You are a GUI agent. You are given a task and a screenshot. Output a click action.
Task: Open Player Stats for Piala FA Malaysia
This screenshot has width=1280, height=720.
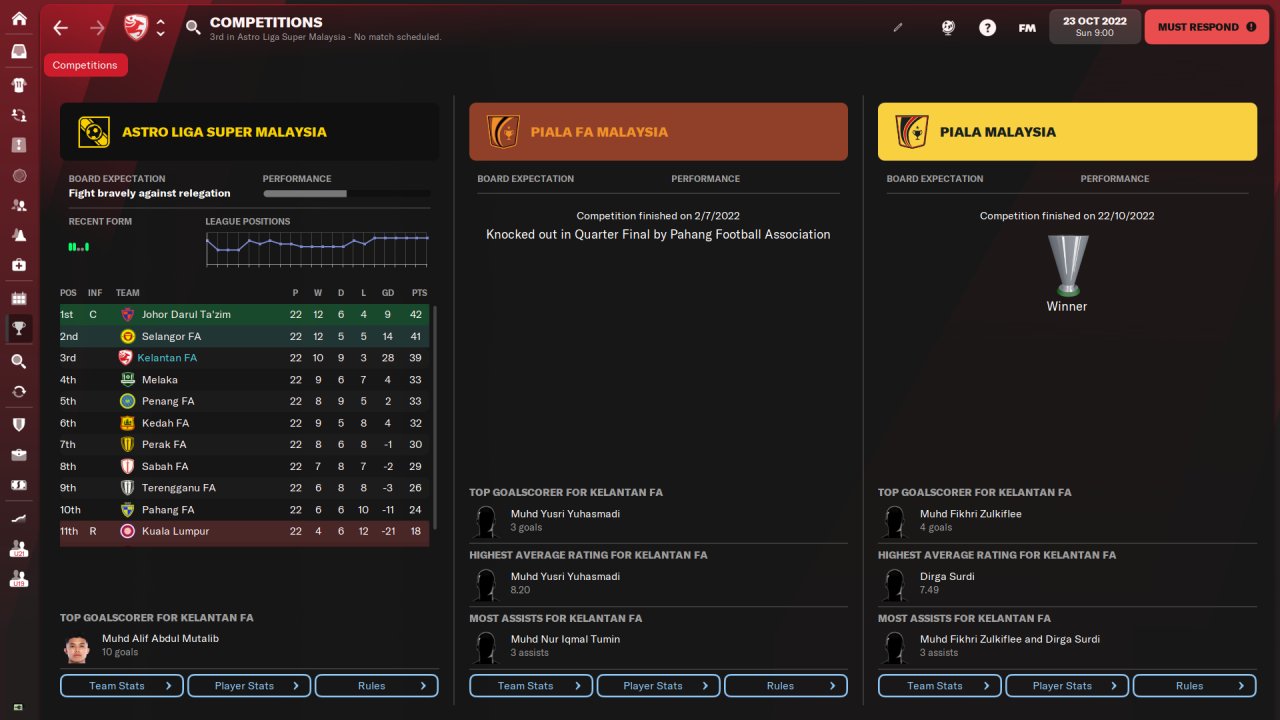pyautogui.click(x=658, y=686)
